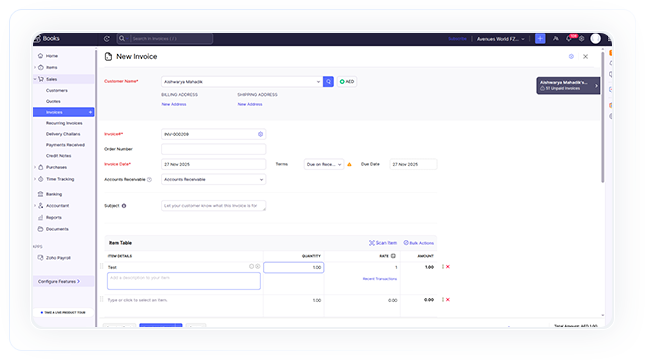Click New Address under Shipping Address
The width and height of the screenshot is (645, 360).
point(250,105)
